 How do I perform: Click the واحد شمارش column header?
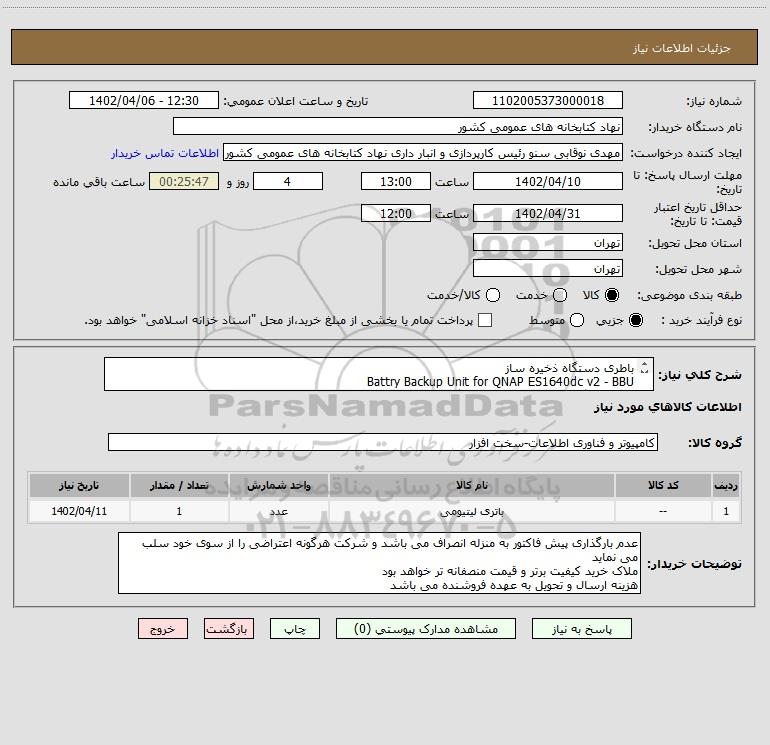point(278,485)
